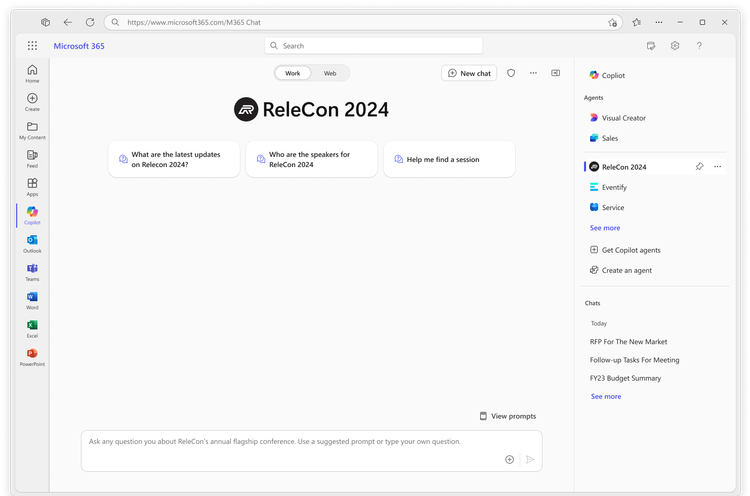Click the plus attach icon in chat box
The image size is (750, 496).
tap(509, 459)
